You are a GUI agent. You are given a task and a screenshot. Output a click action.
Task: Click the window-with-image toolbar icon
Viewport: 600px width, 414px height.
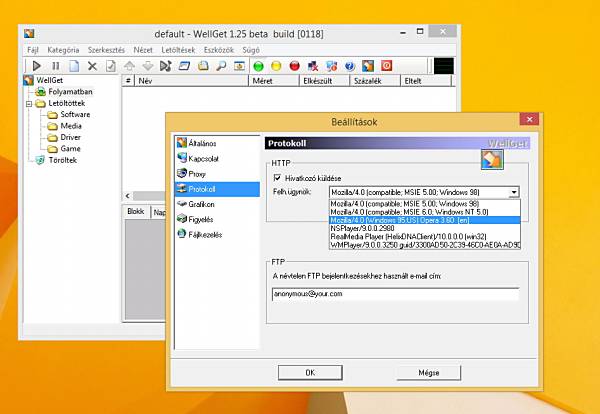click(x=240, y=66)
